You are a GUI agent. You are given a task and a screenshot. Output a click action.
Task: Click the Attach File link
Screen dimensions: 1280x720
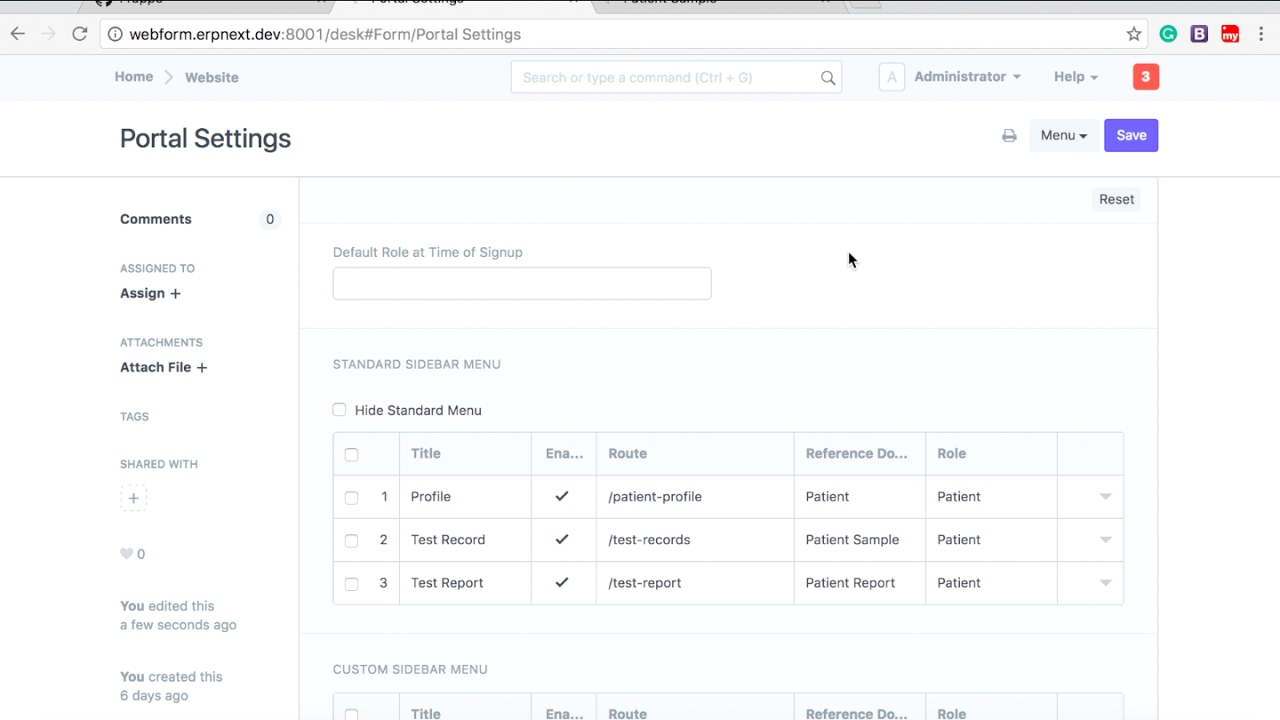pyautogui.click(x=155, y=367)
